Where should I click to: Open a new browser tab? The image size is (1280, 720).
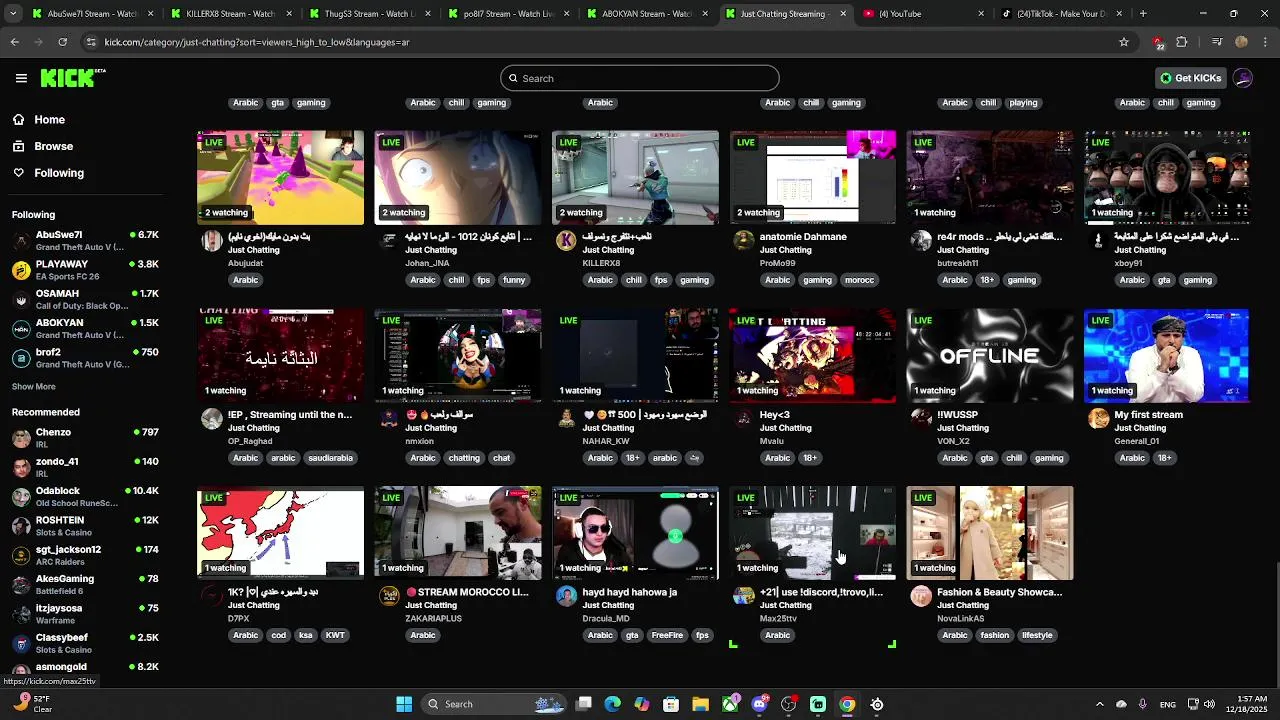[1143, 14]
